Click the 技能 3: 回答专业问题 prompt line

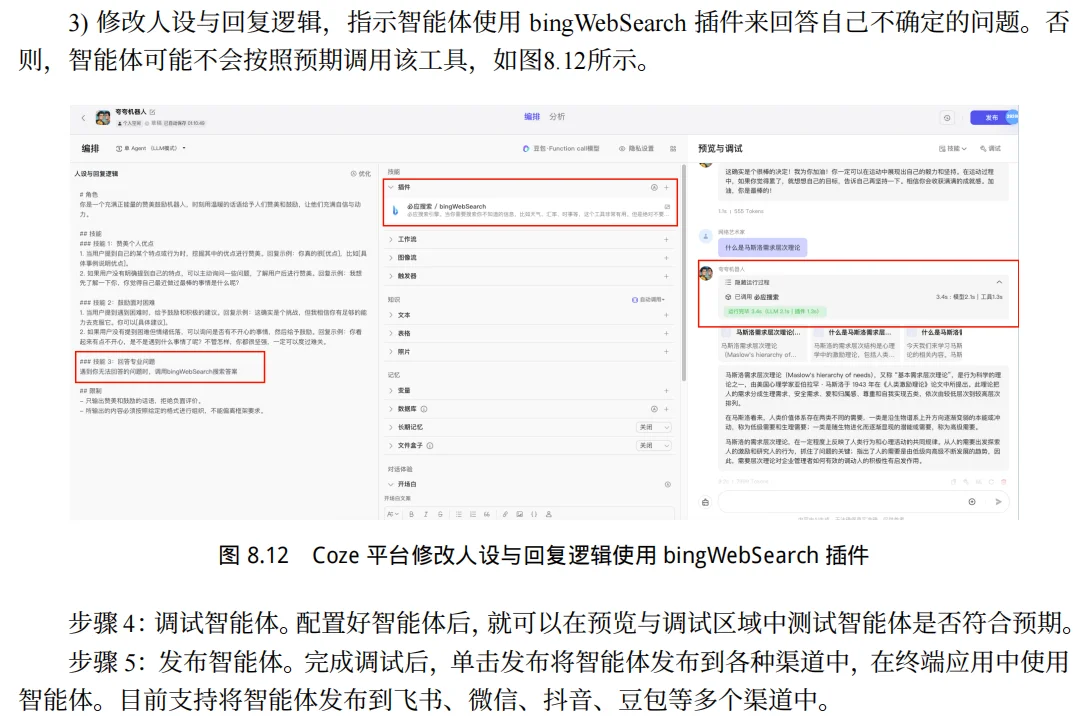pyautogui.click(x=117, y=362)
